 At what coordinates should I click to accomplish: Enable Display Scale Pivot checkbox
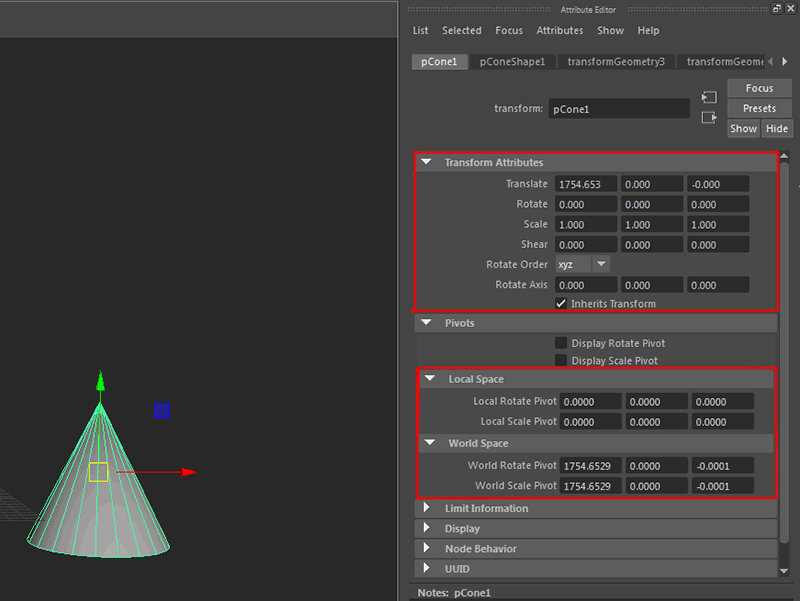pos(561,360)
